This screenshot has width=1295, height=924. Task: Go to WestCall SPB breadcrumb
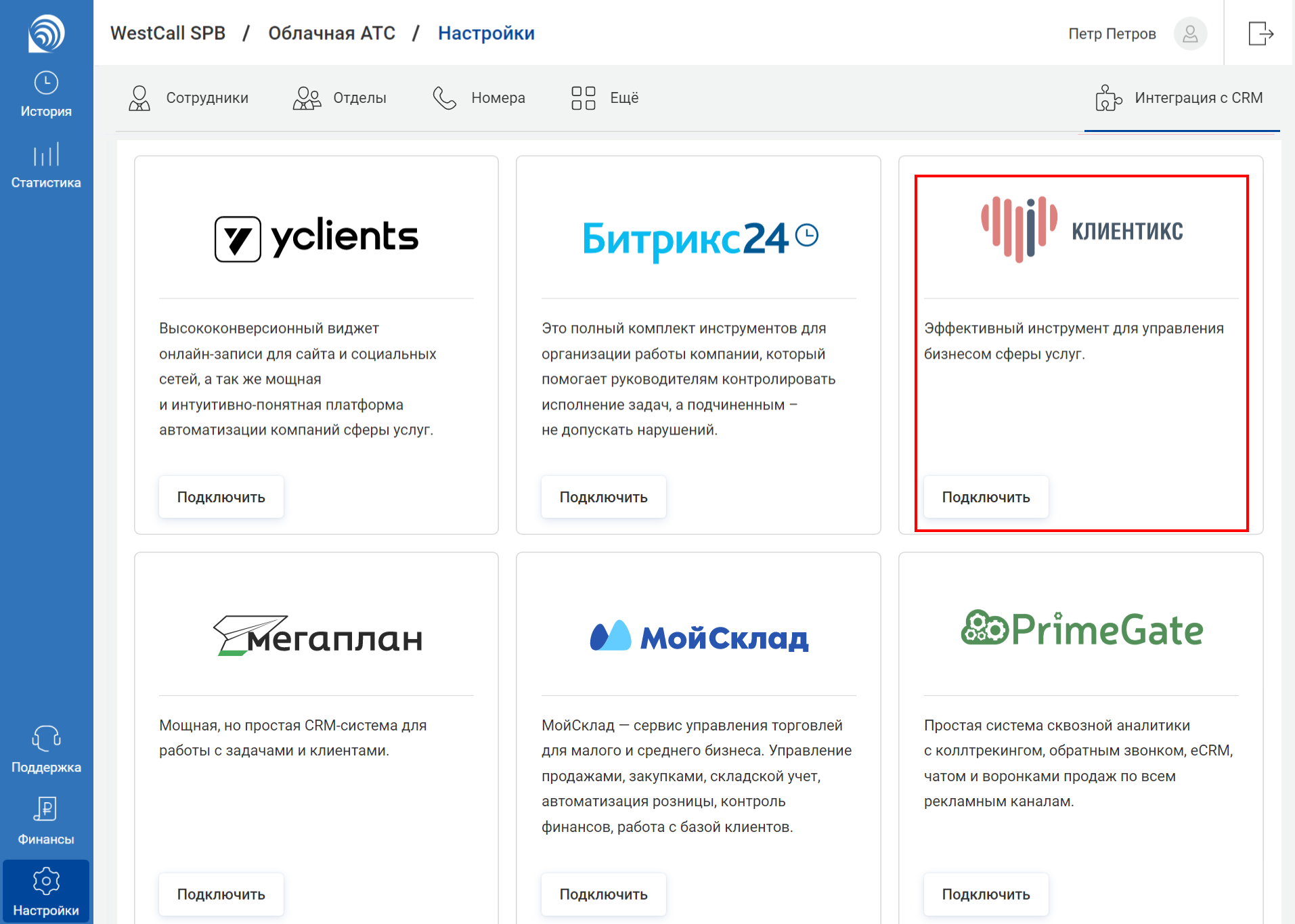coord(168,33)
